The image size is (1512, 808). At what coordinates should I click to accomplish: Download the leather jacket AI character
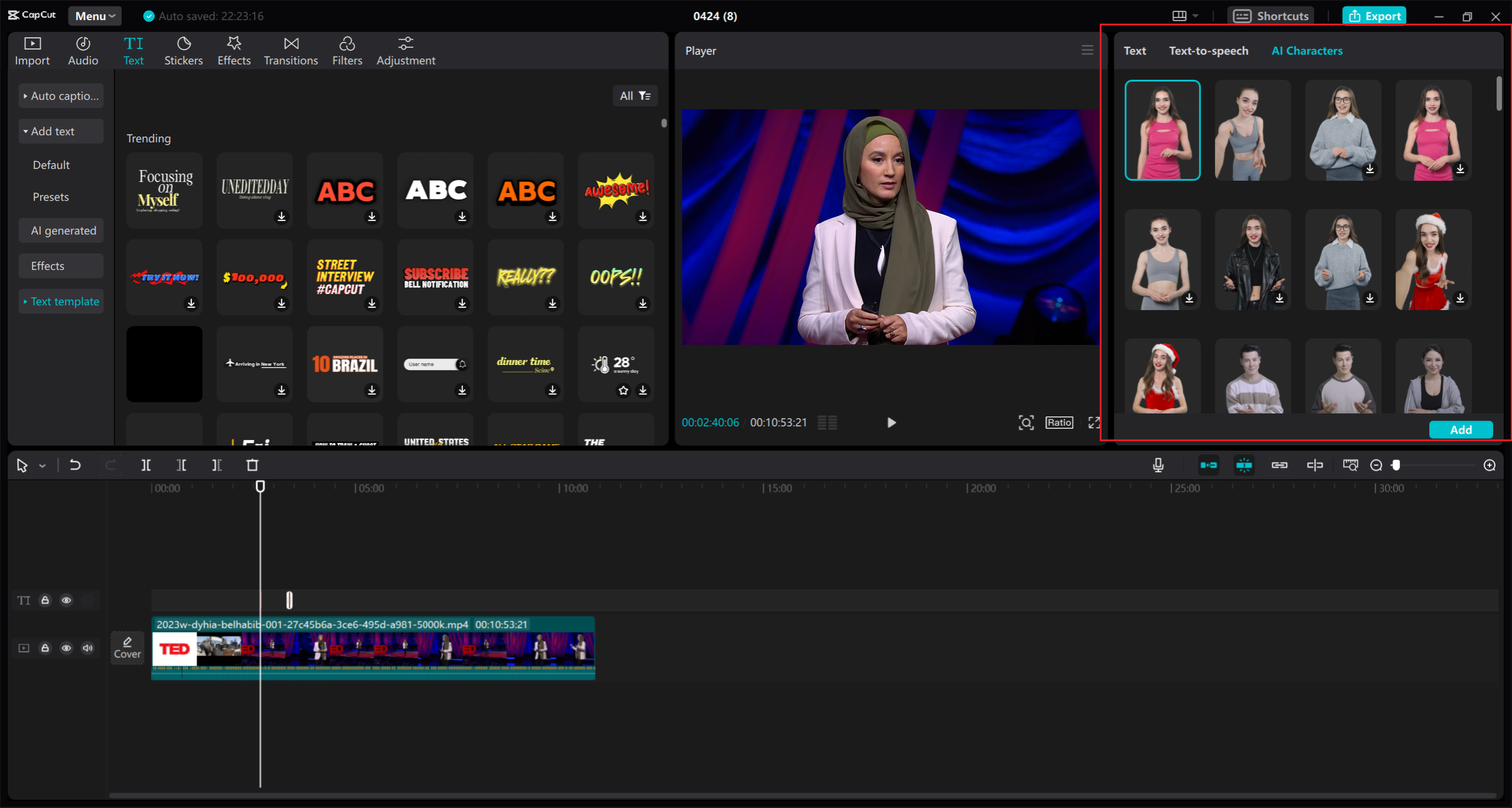click(x=1279, y=298)
